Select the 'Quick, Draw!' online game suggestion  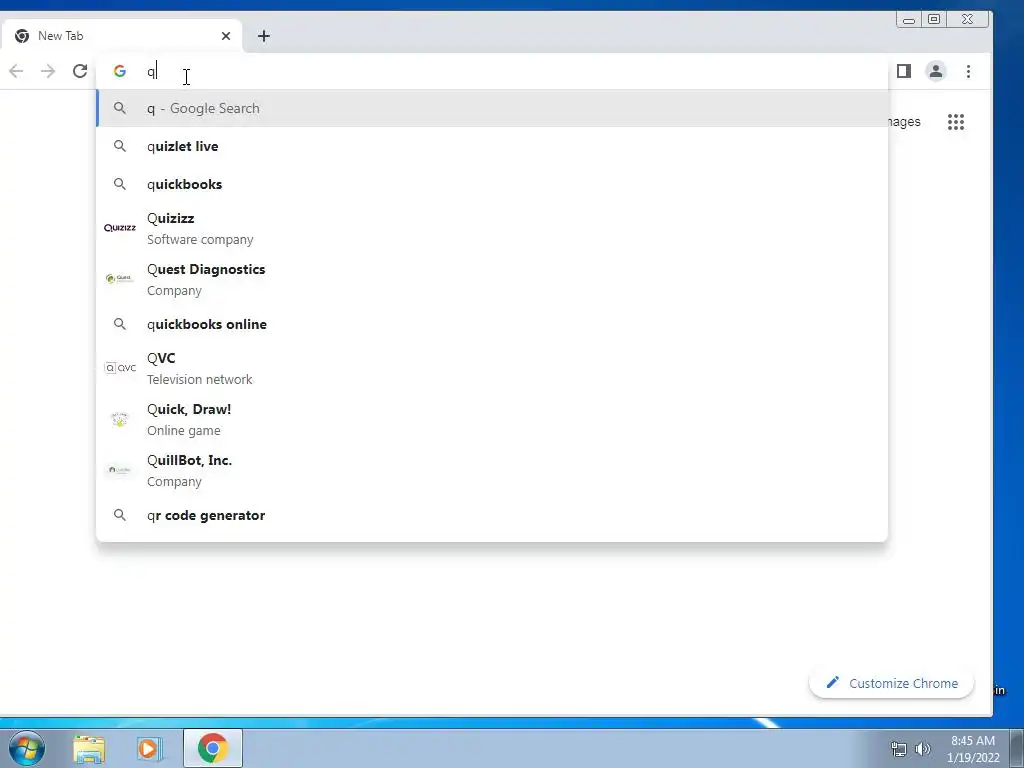coord(492,419)
